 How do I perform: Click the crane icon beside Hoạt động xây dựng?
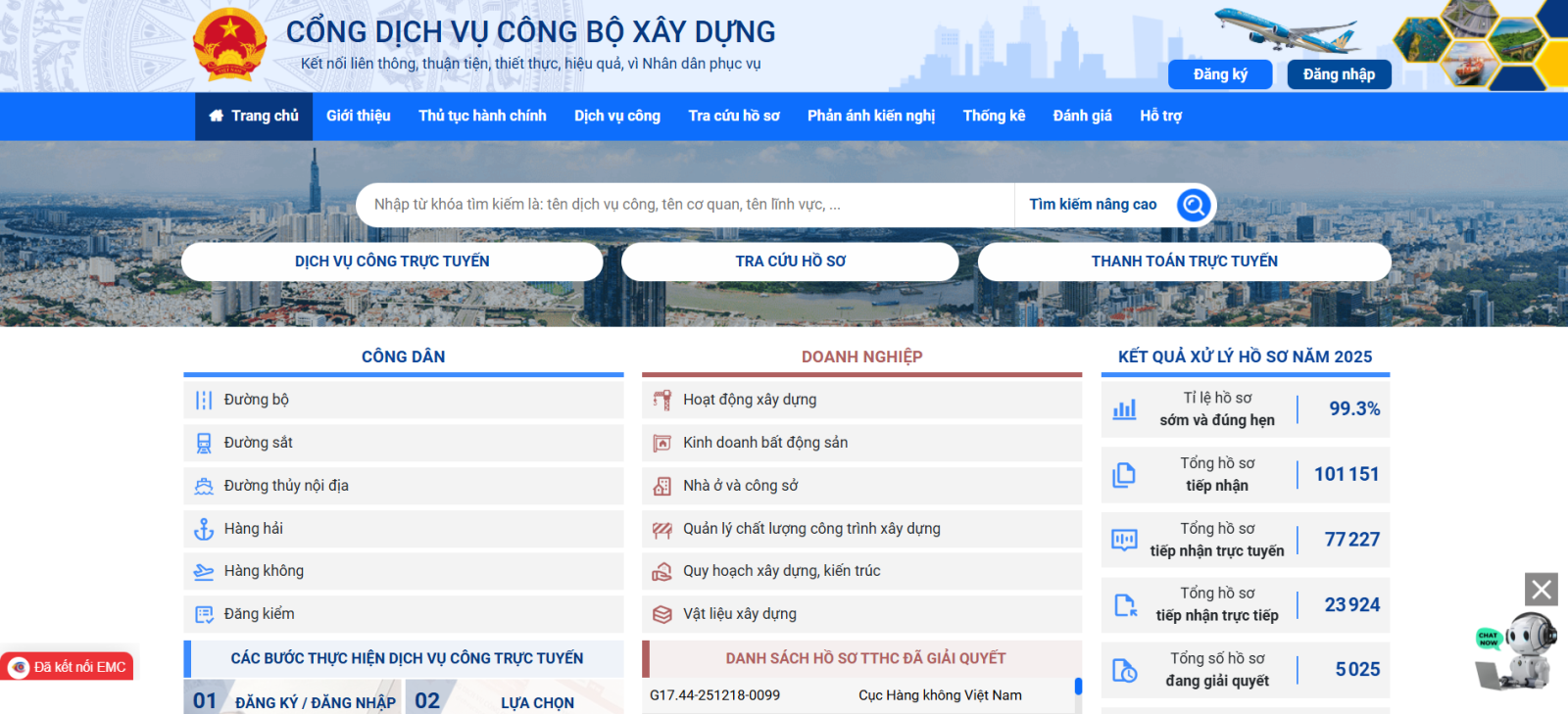click(662, 400)
